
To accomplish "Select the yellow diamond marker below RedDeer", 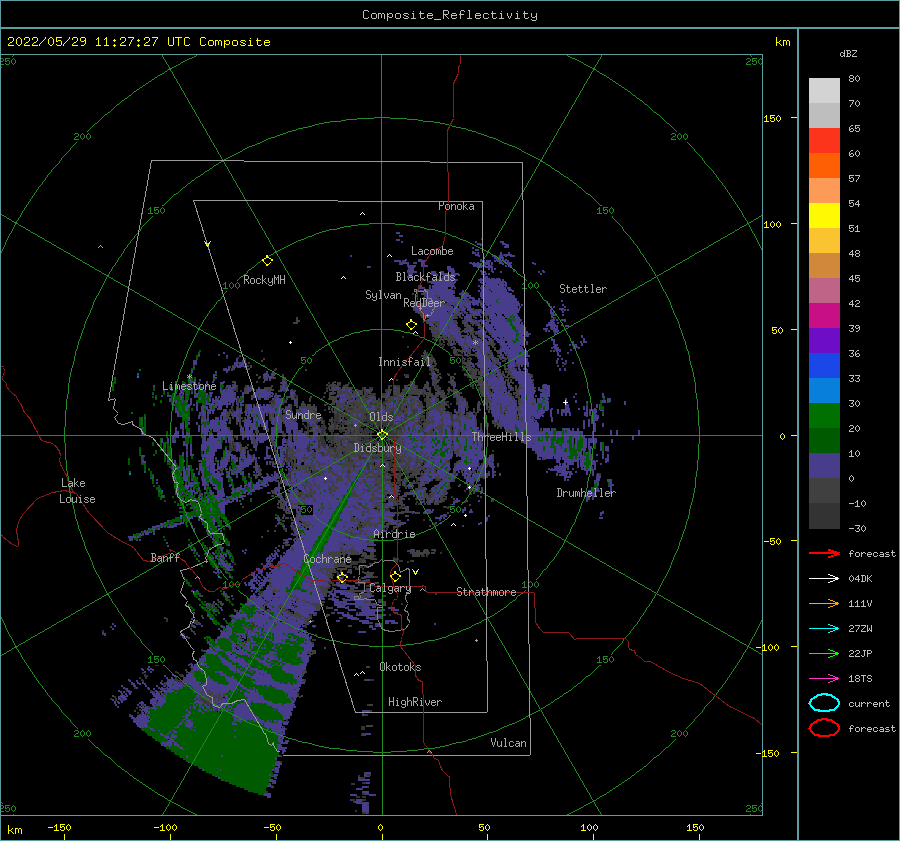I will 411,325.
